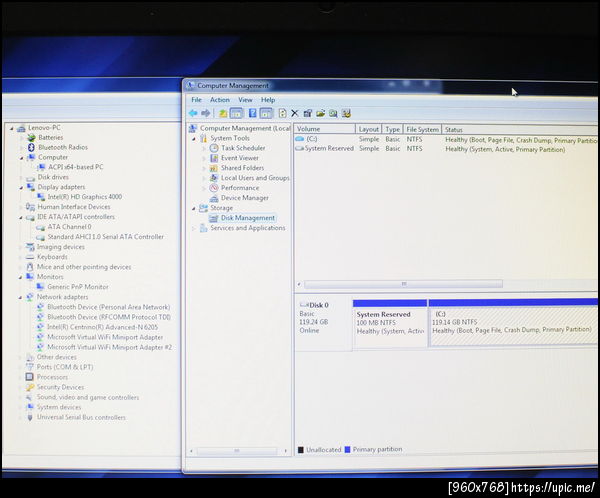
Task: Collapse the Network adapters node
Action: (x=20, y=297)
